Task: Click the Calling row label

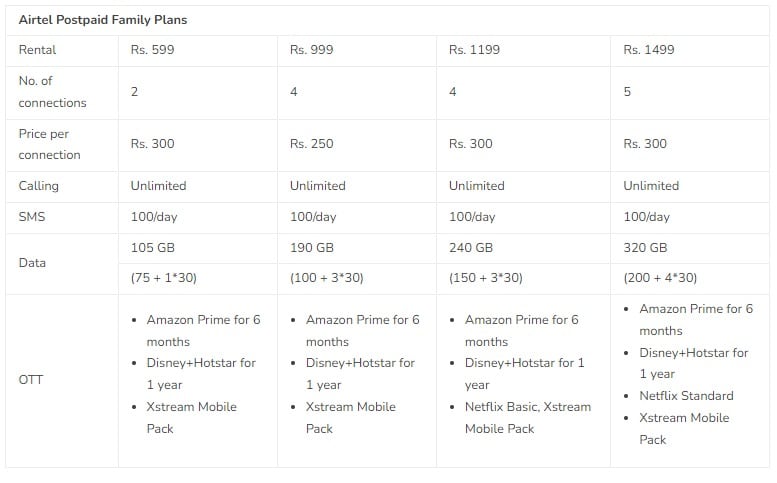Action: point(38,186)
